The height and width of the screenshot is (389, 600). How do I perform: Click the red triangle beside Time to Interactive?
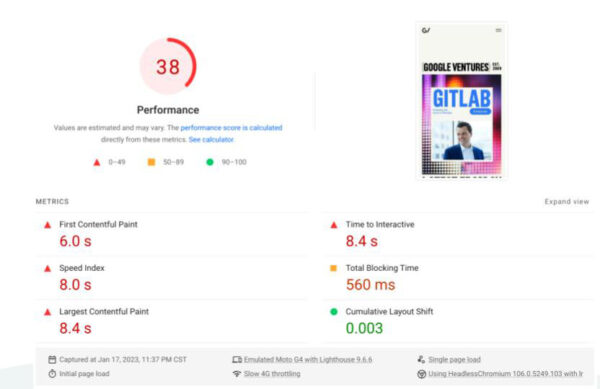pos(334,225)
